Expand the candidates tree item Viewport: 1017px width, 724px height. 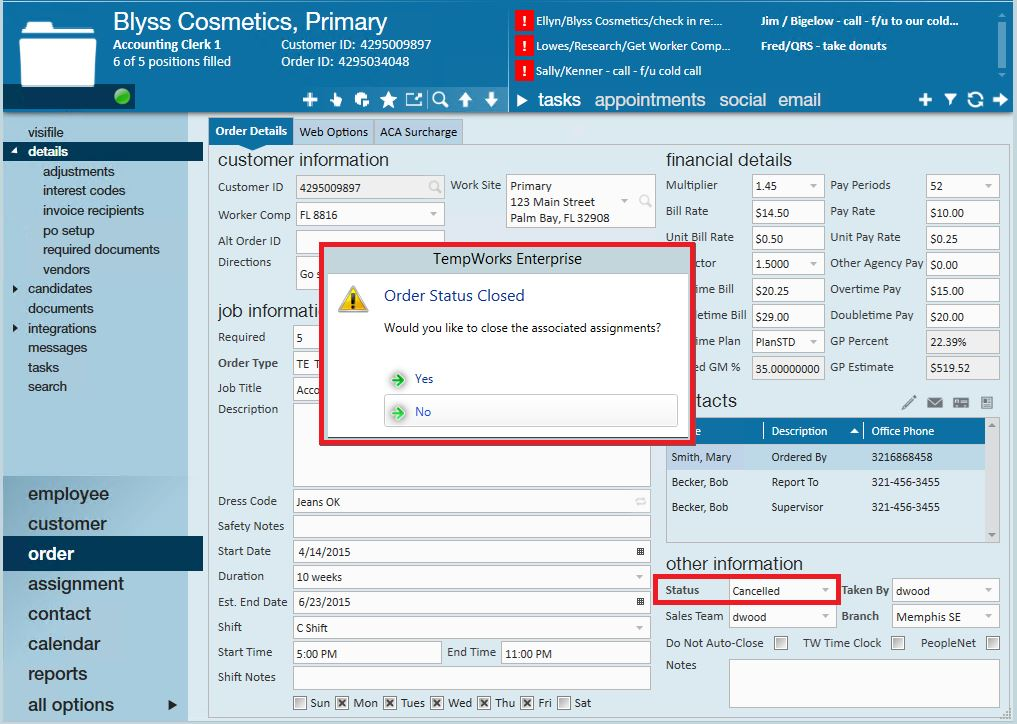pos(16,289)
